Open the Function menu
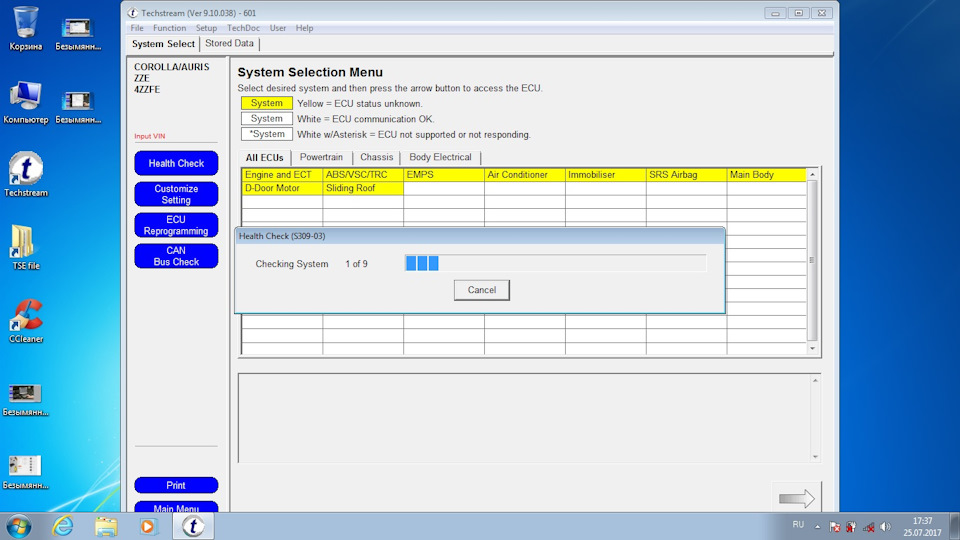This screenshot has height=540, width=960. pyautogui.click(x=170, y=28)
